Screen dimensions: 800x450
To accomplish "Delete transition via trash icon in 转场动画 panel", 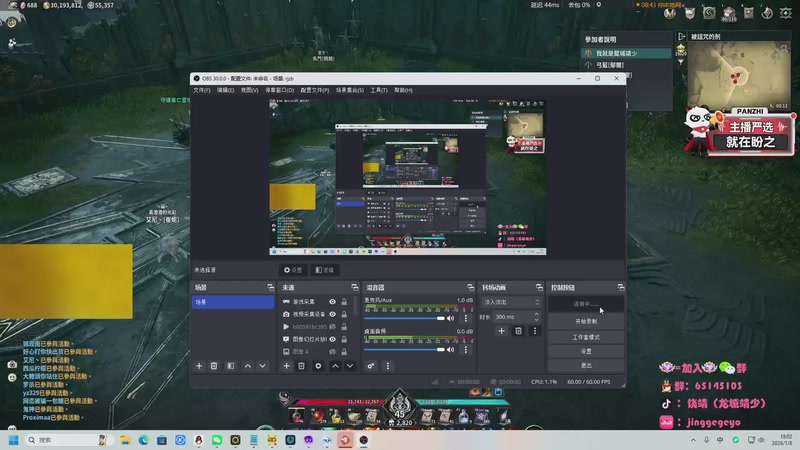I will point(518,331).
